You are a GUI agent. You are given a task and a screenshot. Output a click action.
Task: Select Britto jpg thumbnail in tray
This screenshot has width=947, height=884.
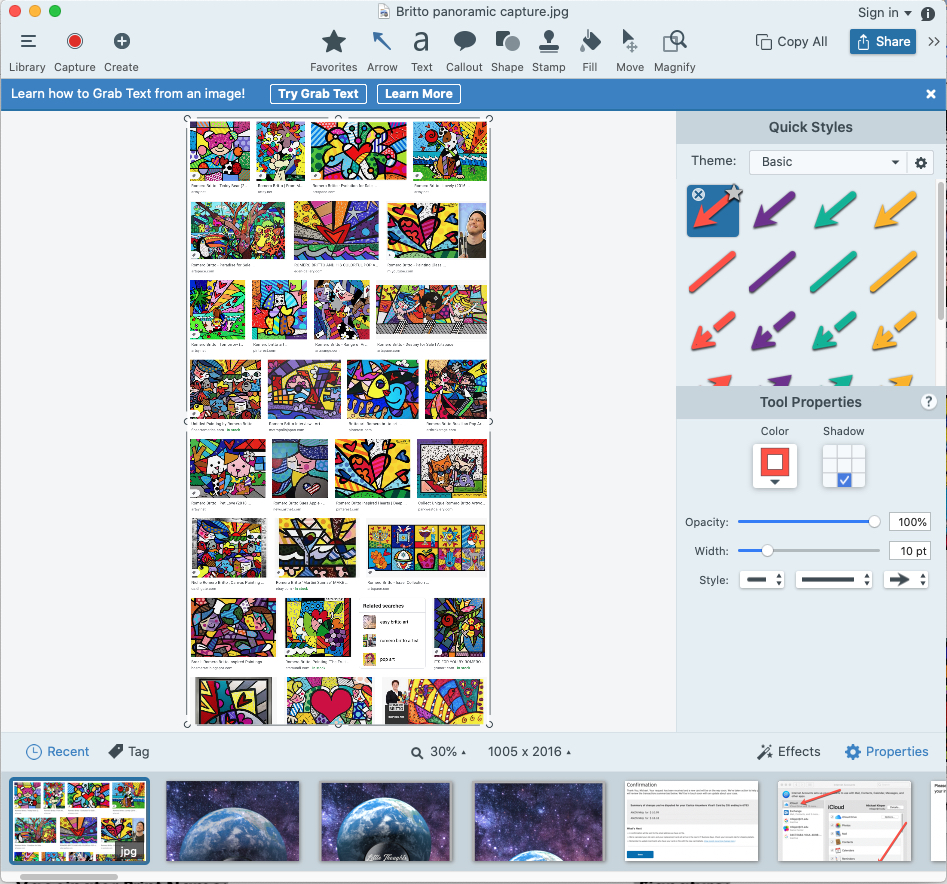click(79, 821)
